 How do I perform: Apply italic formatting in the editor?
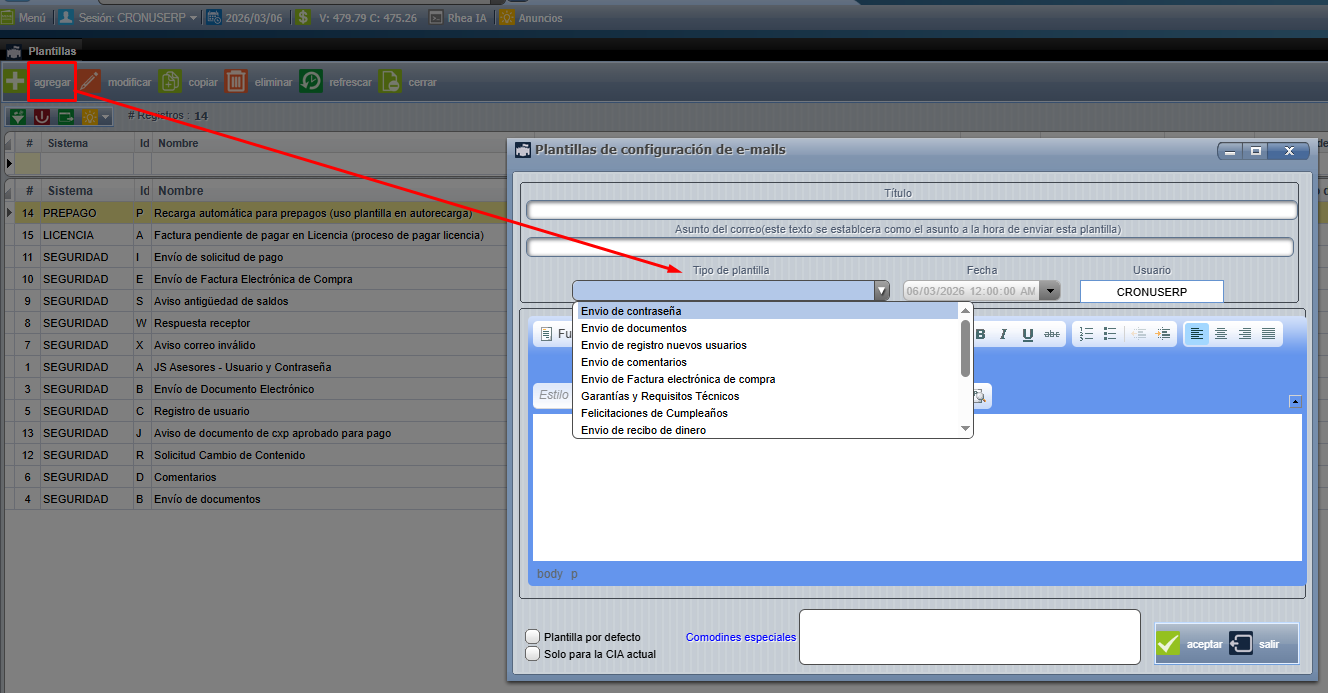coord(1003,334)
